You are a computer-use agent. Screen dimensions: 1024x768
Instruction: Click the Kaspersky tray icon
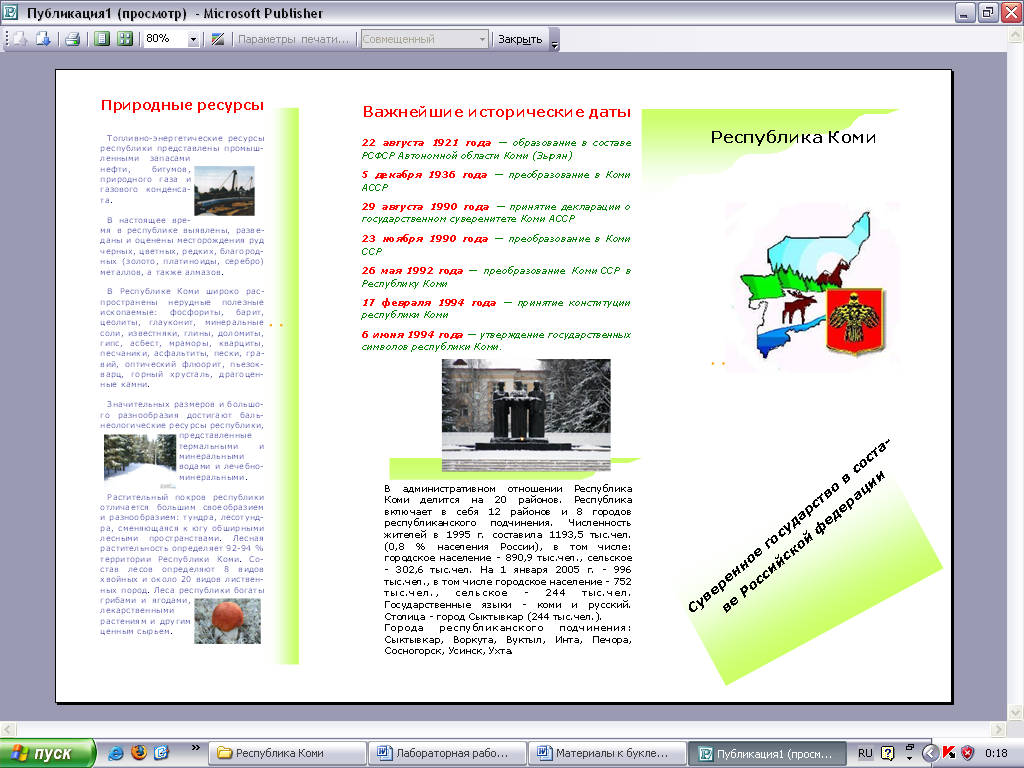click(949, 753)
